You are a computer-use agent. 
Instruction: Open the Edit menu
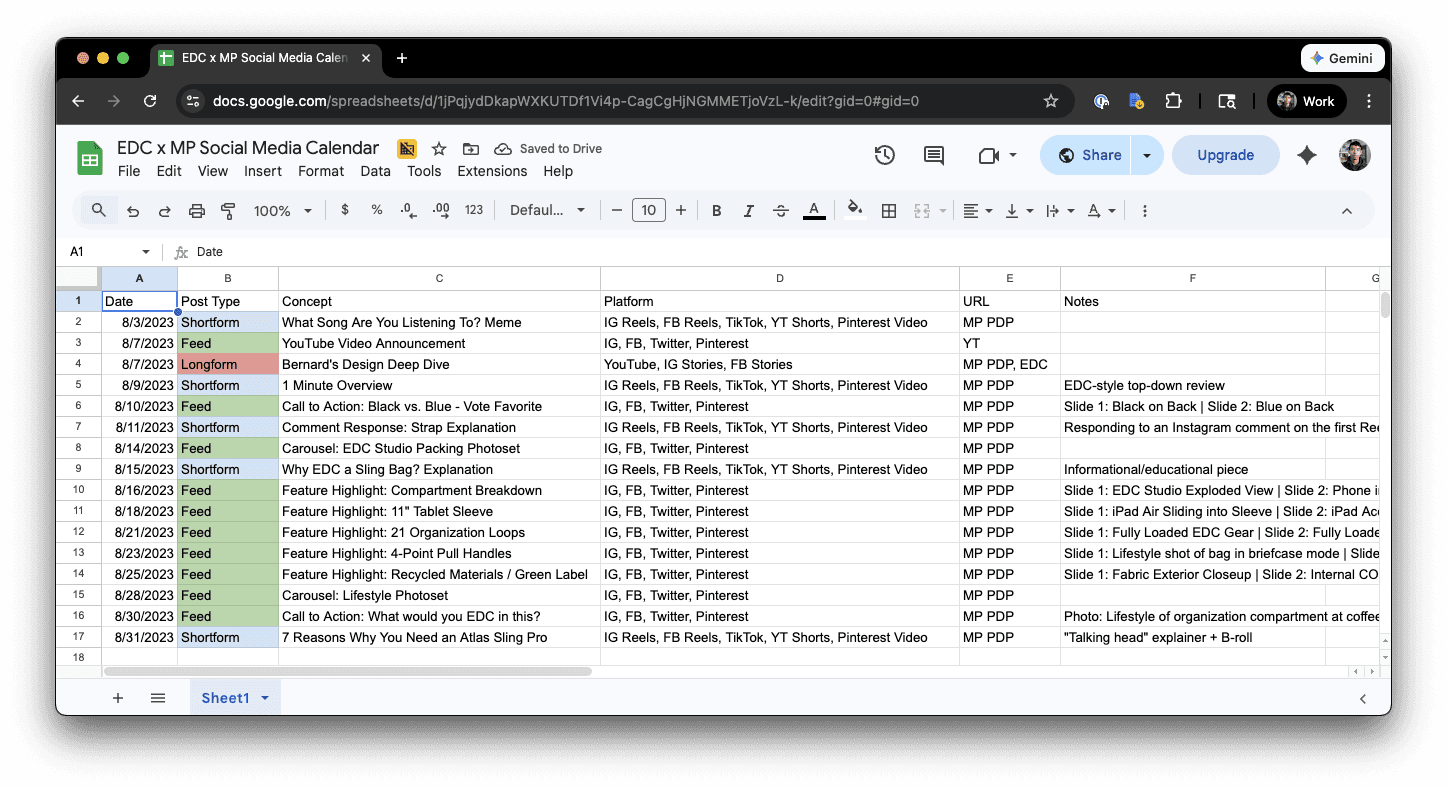tap(169, 171)
